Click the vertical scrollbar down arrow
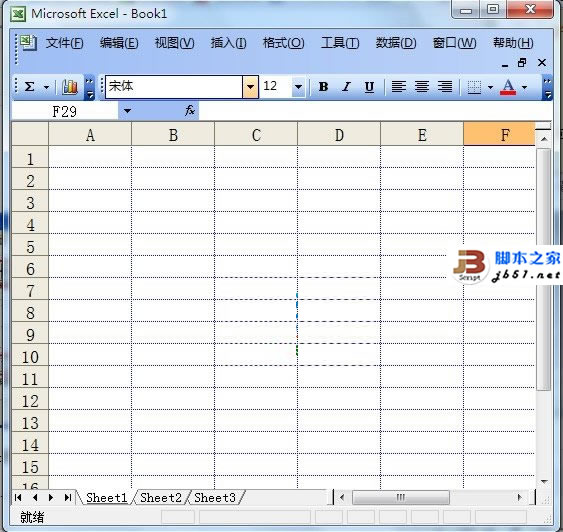 coord(544,482)
